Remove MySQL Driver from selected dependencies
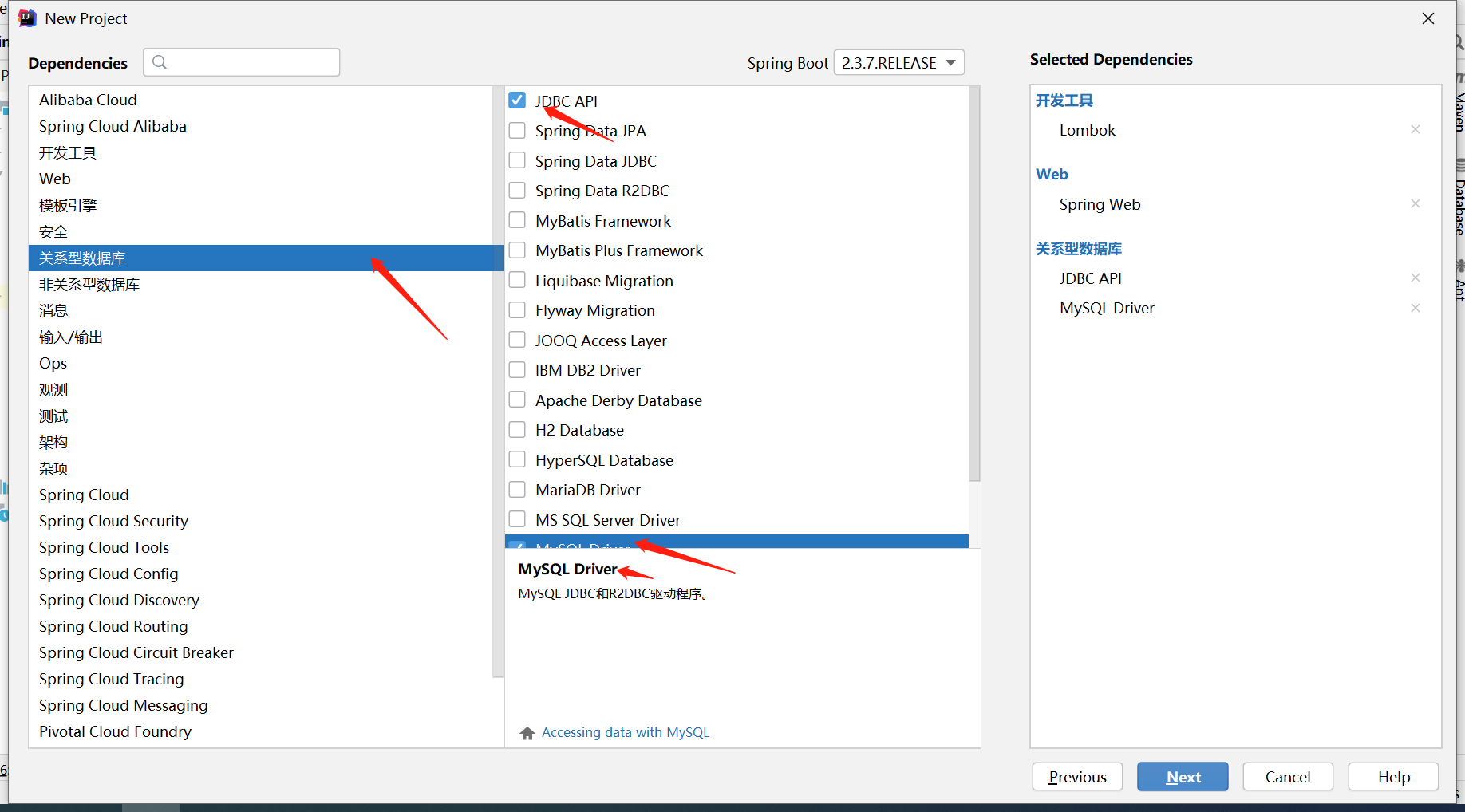The height and width of the screenshot is (812, 1465). 1415,308
